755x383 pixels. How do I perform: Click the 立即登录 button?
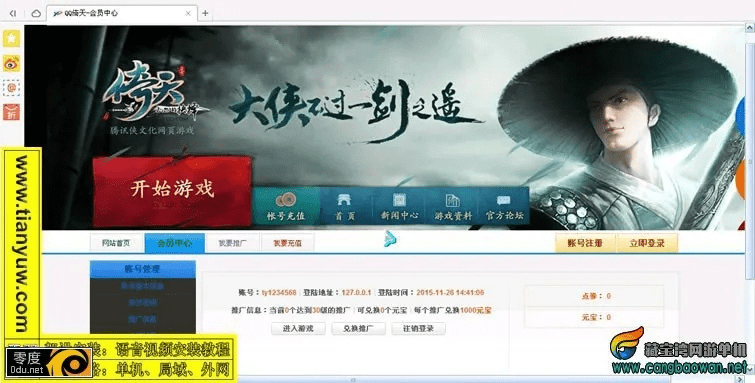[647, 243]
